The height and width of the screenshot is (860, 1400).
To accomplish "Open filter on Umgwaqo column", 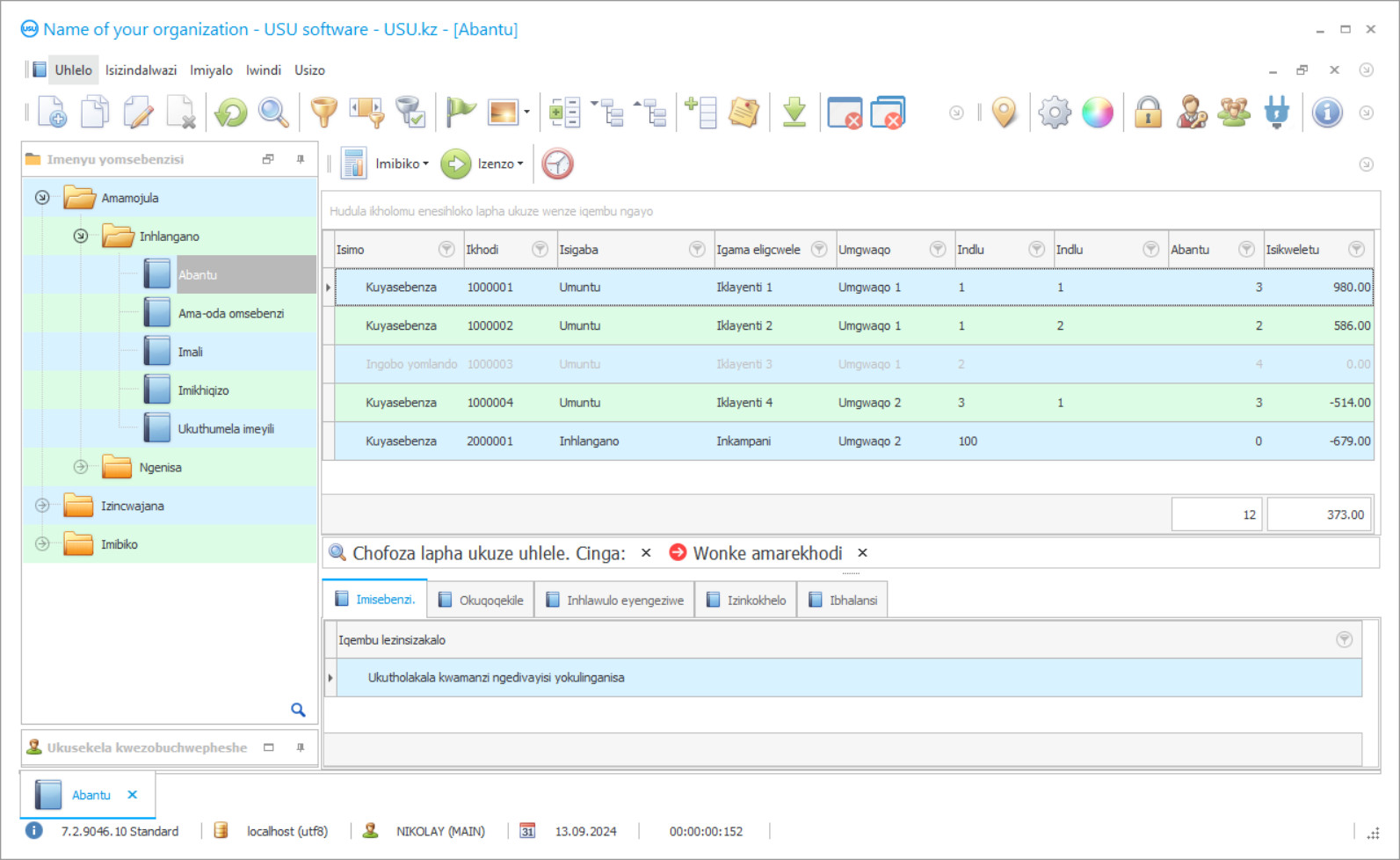I will click(938, 250).
